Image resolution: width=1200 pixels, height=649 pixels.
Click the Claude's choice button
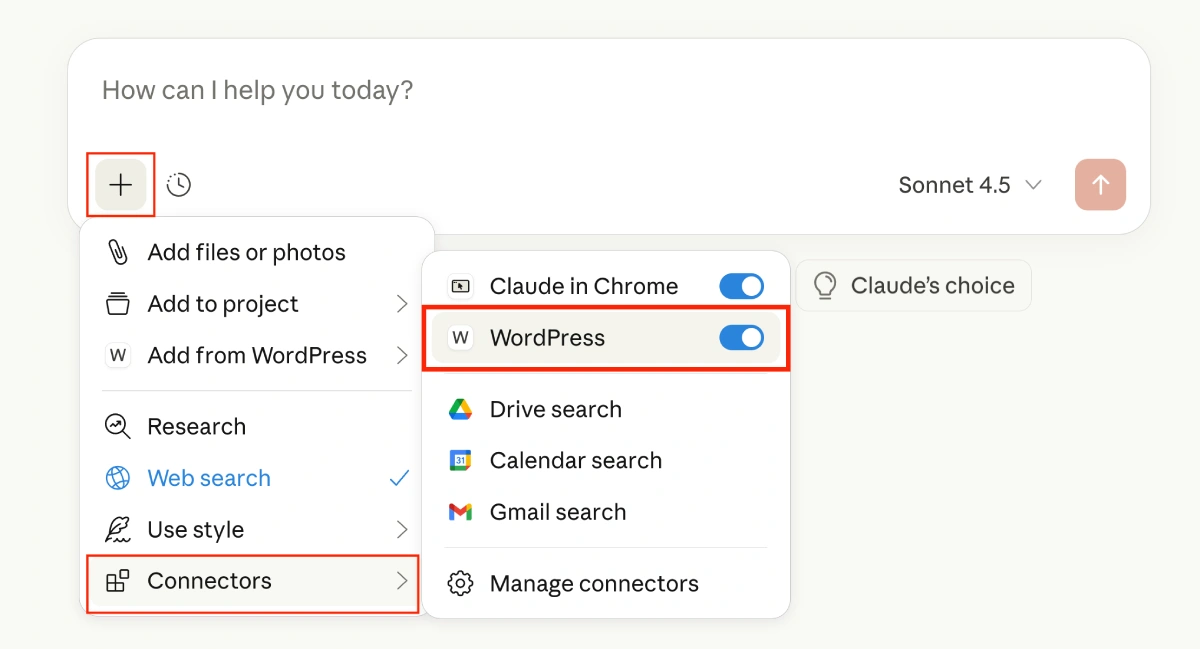click(x=913, y=286)
